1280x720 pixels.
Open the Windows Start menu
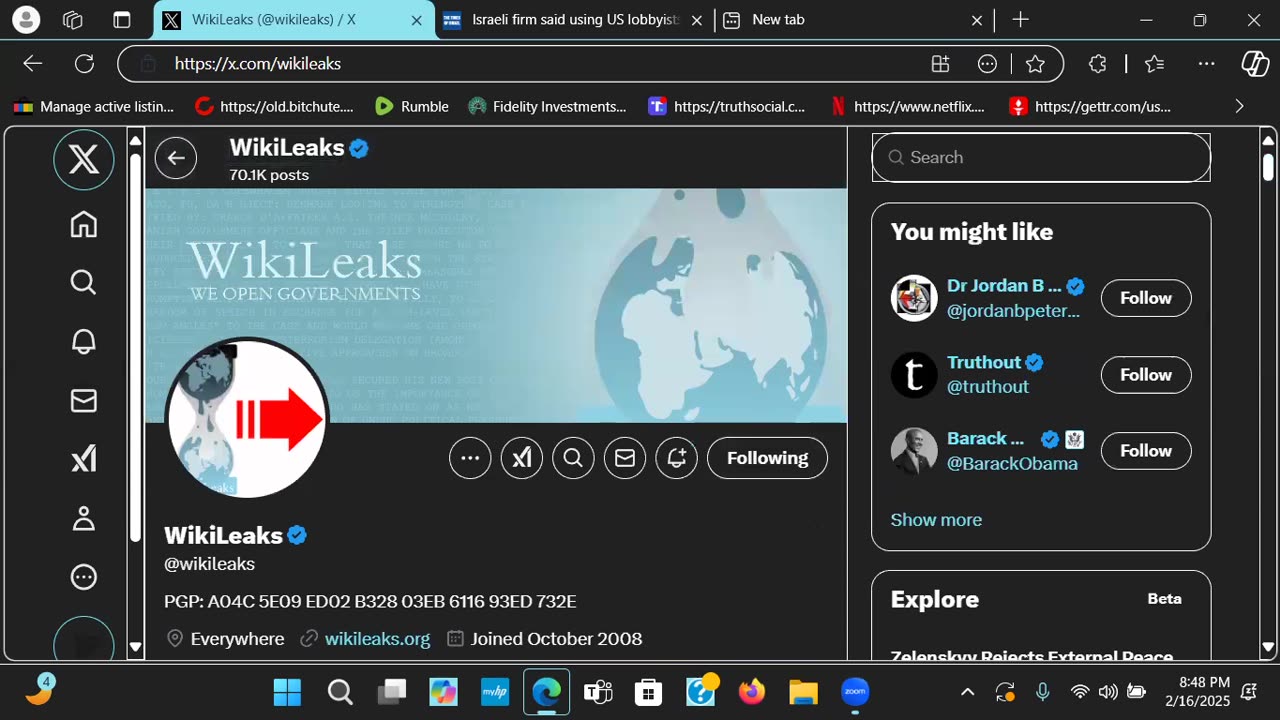pyautogui.click(x=287, y=692)
